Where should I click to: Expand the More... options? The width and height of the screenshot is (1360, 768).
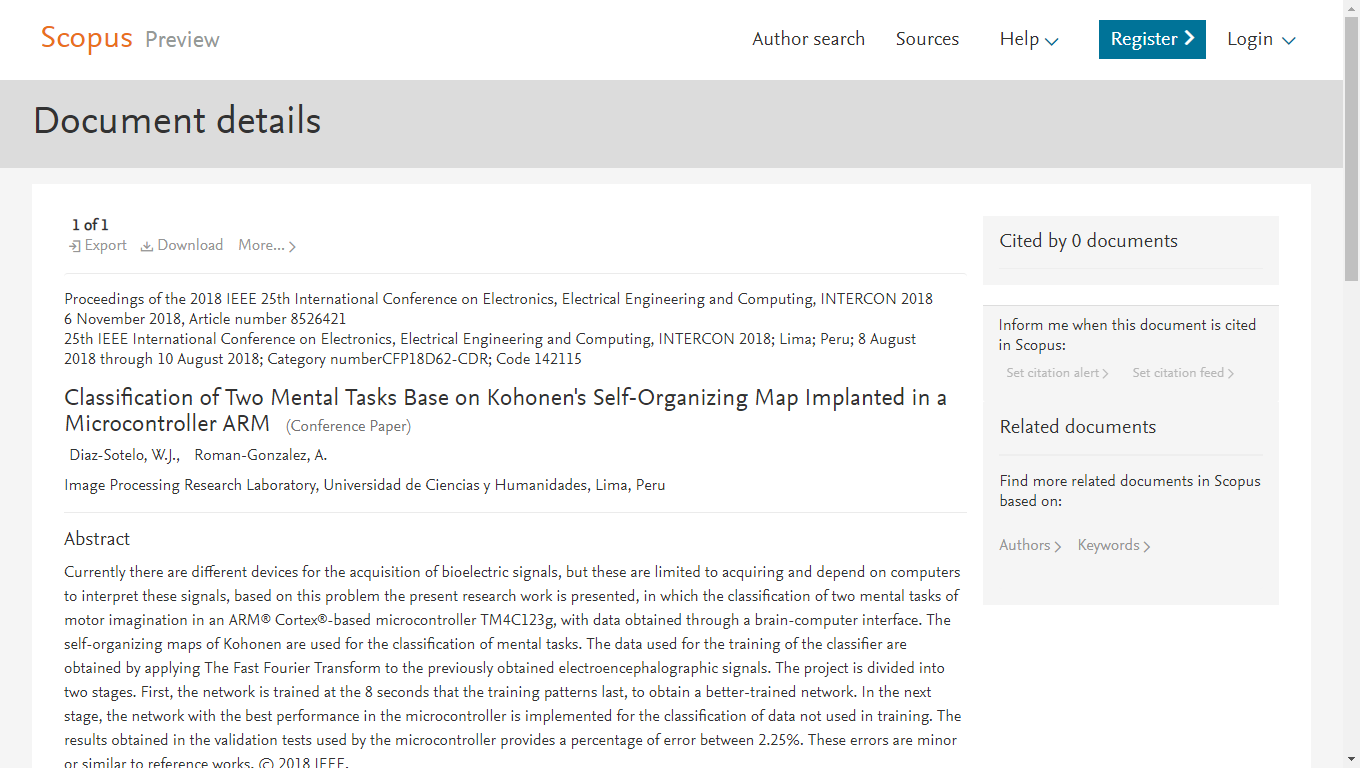[267, 246]
